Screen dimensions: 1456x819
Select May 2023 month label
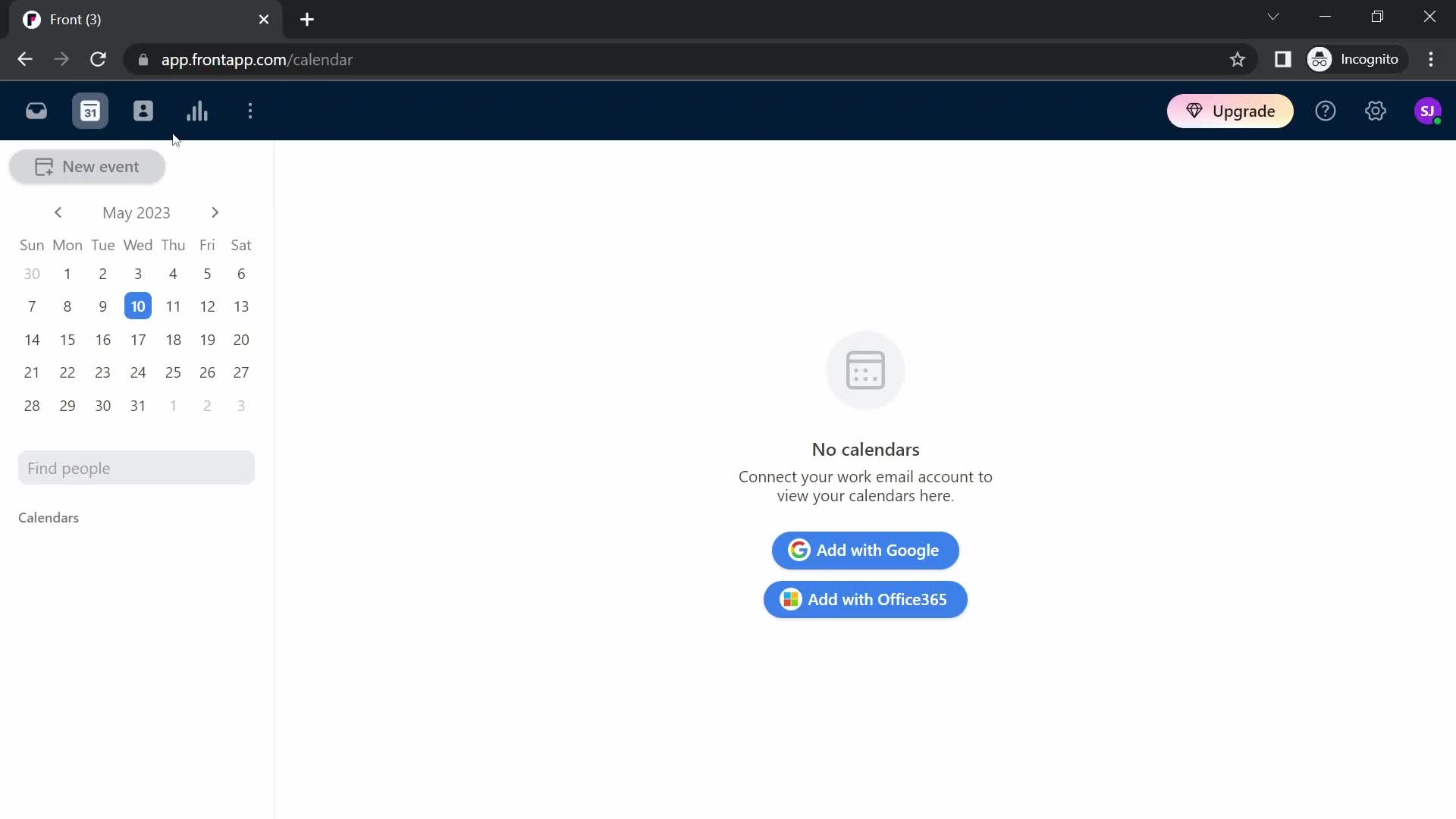tap(136, 212)
